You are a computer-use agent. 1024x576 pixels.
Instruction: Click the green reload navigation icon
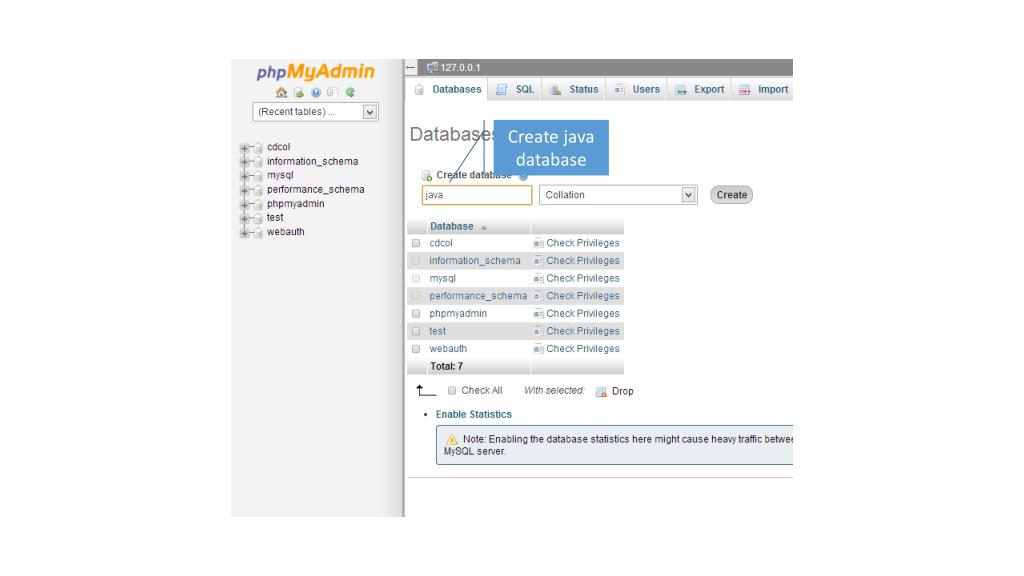coord(350,93)
